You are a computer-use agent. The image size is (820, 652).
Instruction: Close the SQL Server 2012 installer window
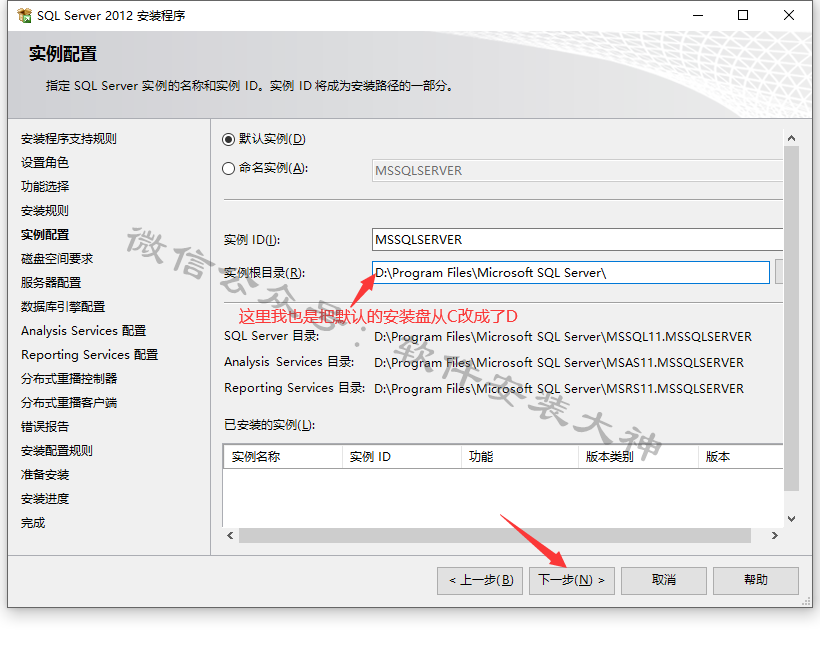point(789,16)
